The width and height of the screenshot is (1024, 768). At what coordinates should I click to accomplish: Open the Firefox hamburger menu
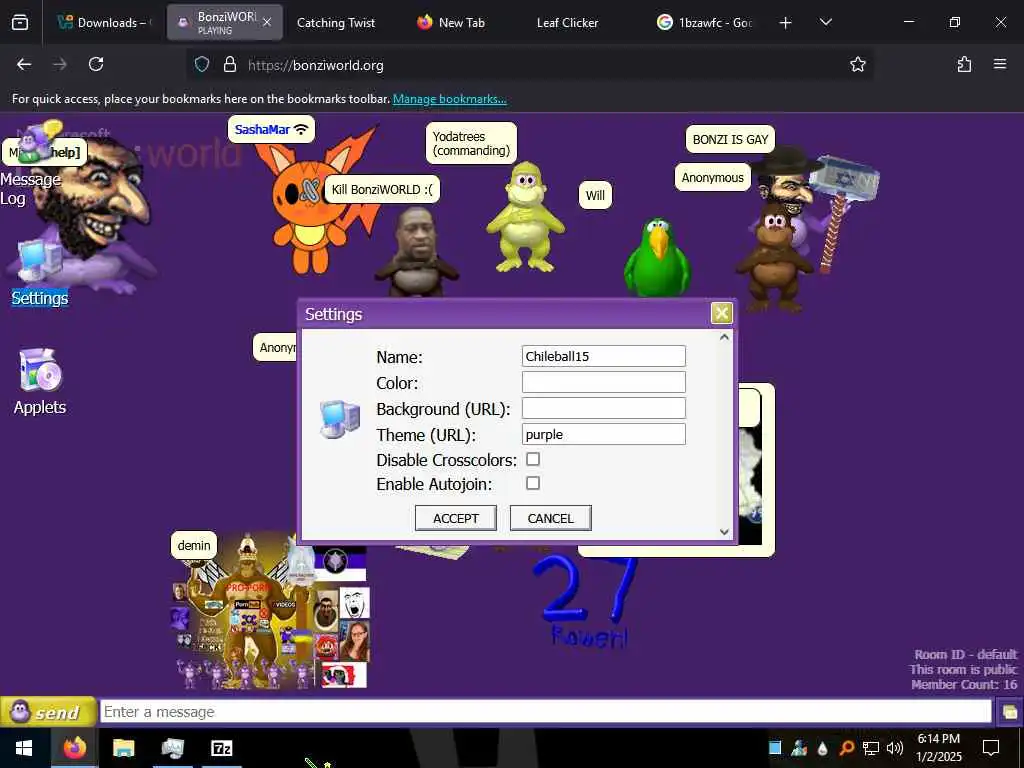[999, 64]
